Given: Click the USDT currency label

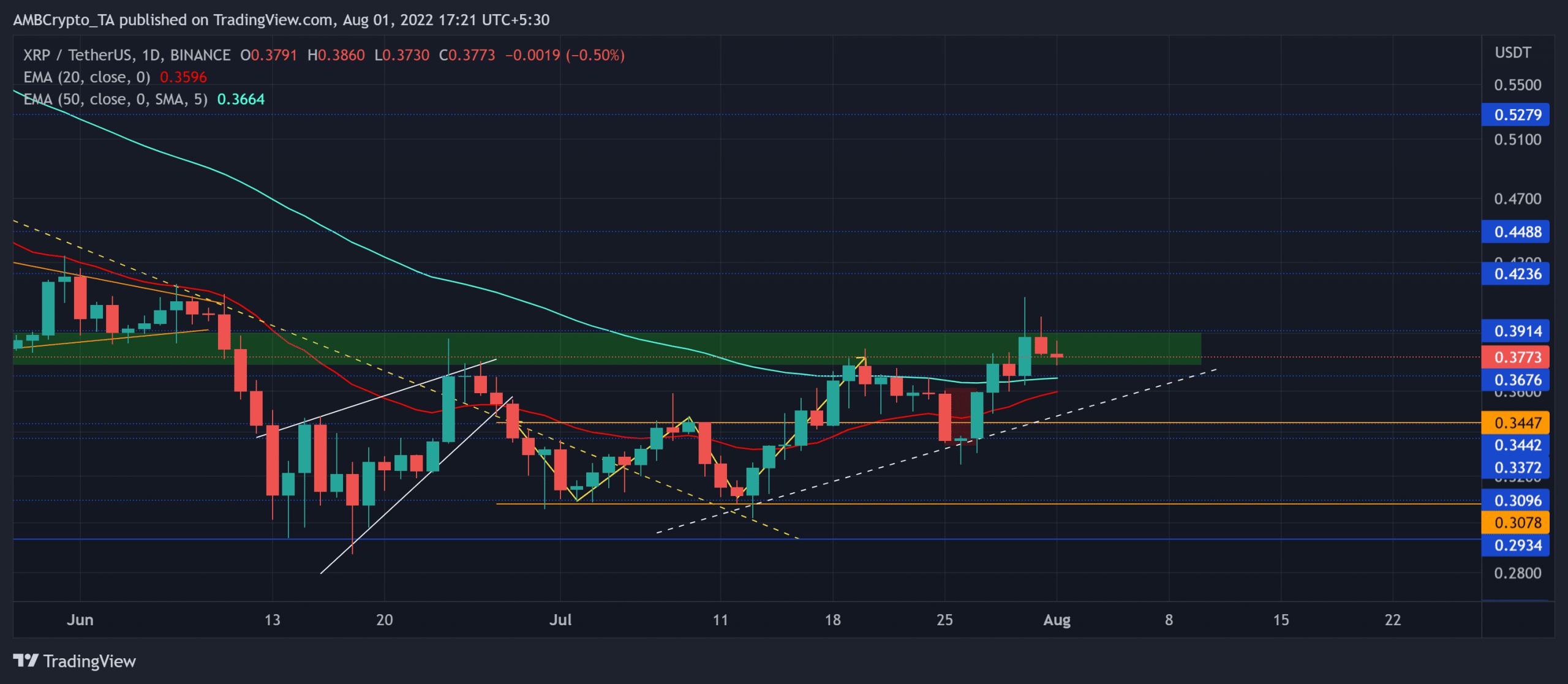Looking at the screenshot, I should coord(1512,53).
